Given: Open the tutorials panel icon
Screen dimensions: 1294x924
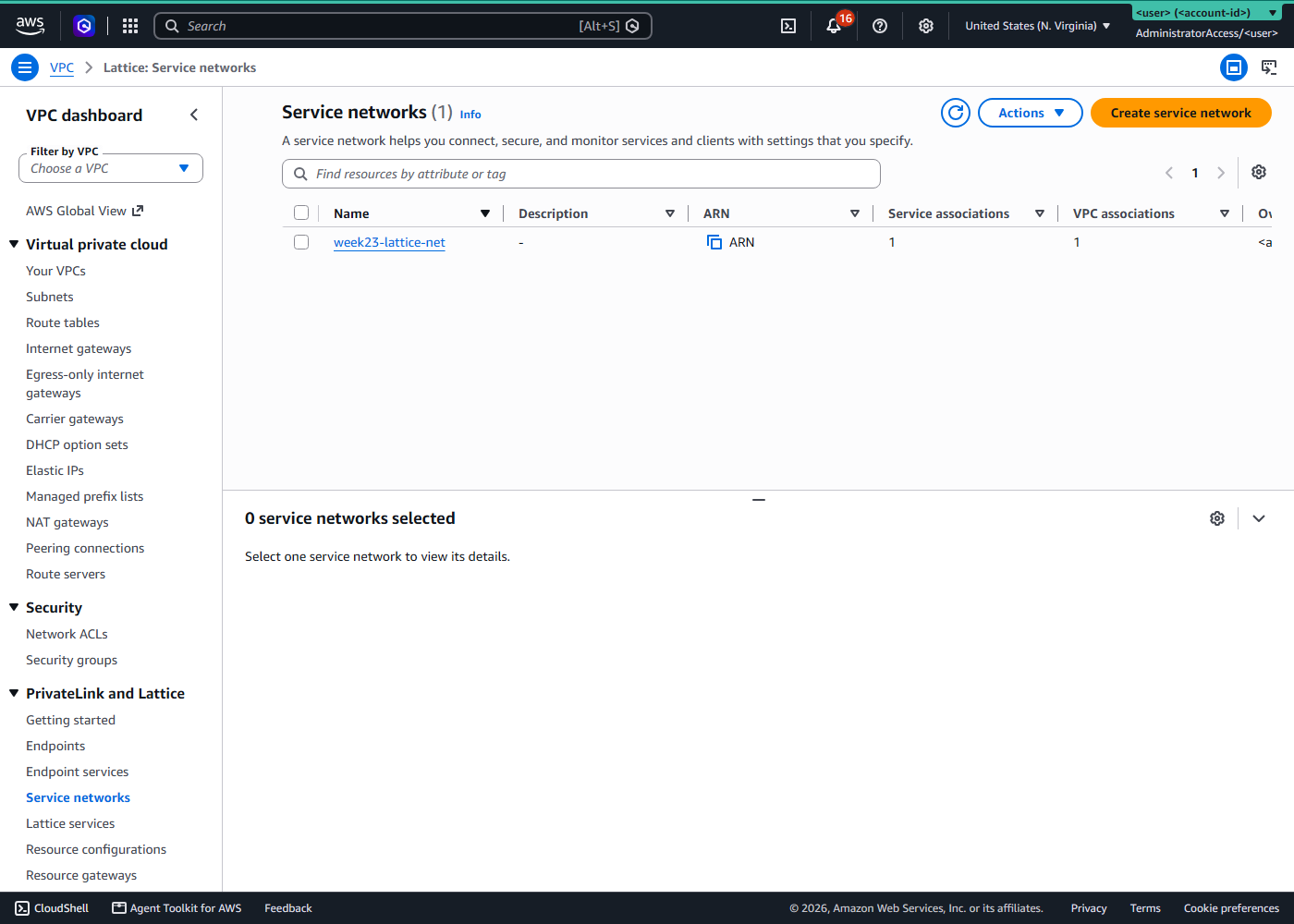Looking at the screenshot, I should (x=1269, y=67).
